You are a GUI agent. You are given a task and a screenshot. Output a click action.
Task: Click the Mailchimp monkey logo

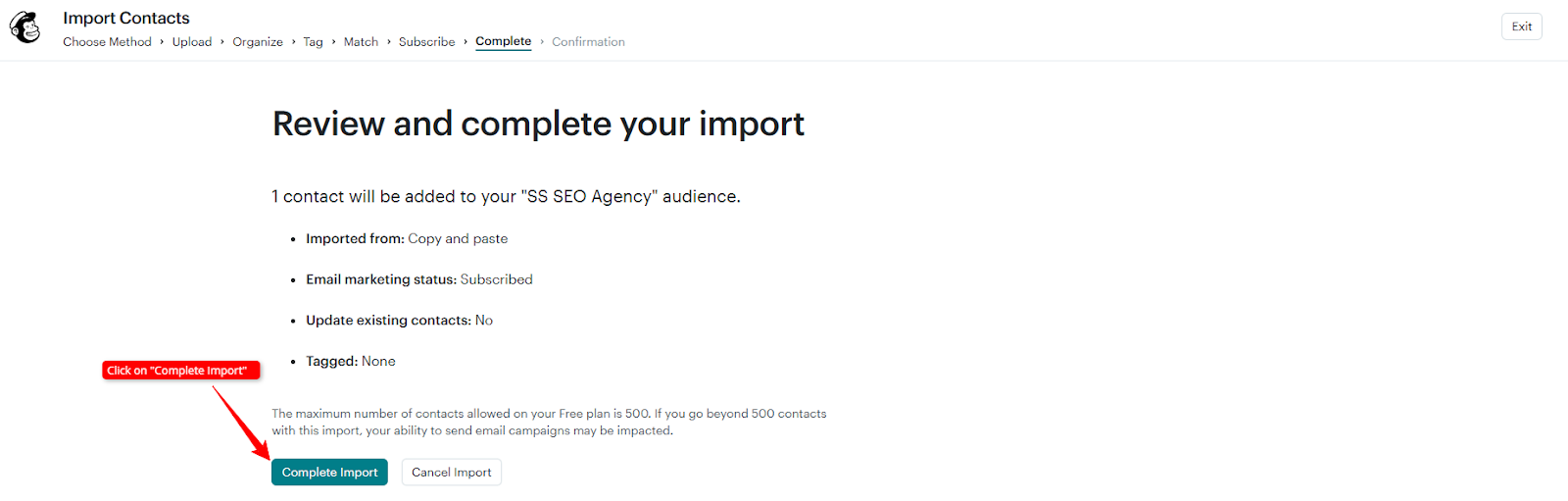click(25, 28)
